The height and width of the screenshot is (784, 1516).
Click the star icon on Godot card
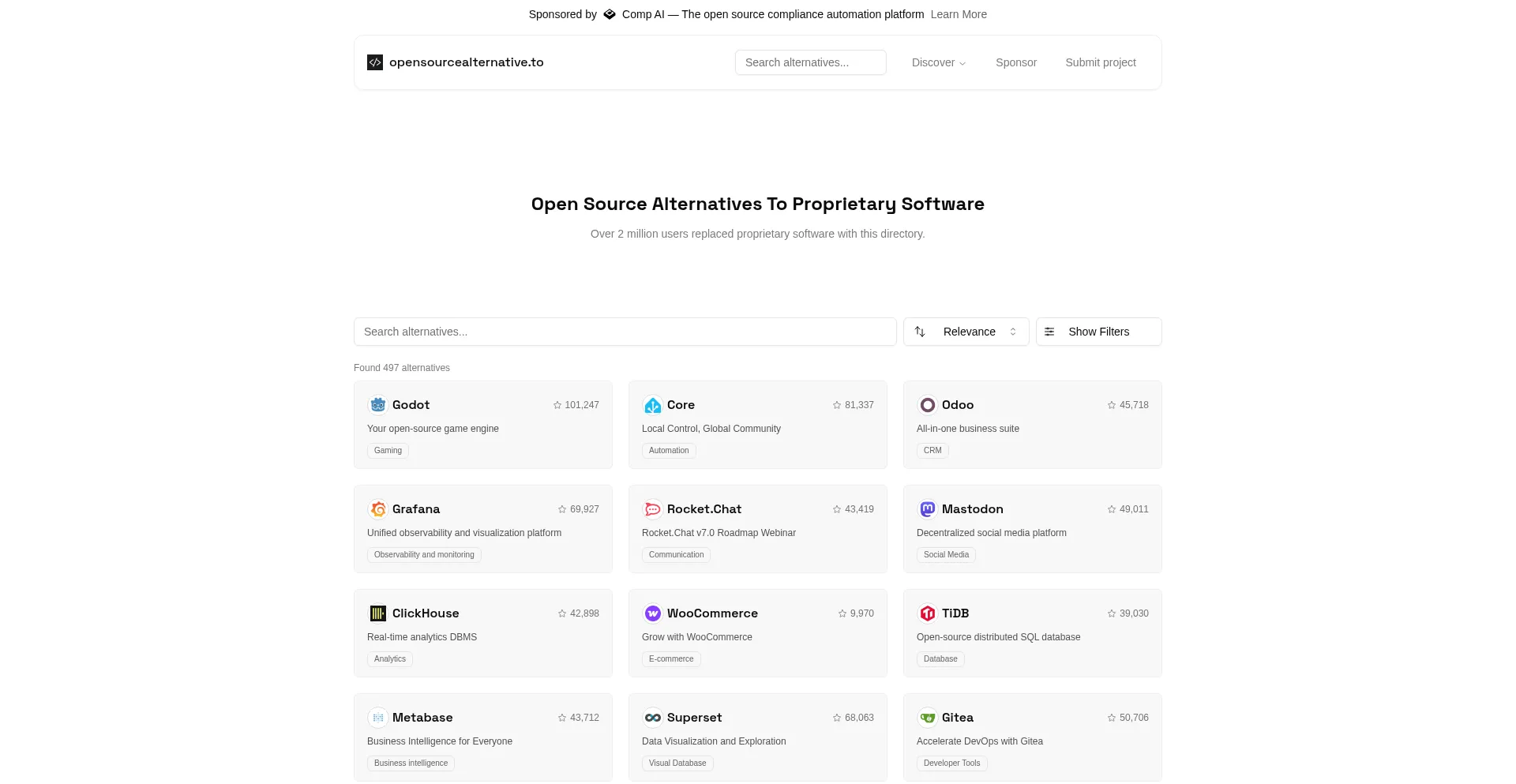pyautogui.click(x=557, y=405)
